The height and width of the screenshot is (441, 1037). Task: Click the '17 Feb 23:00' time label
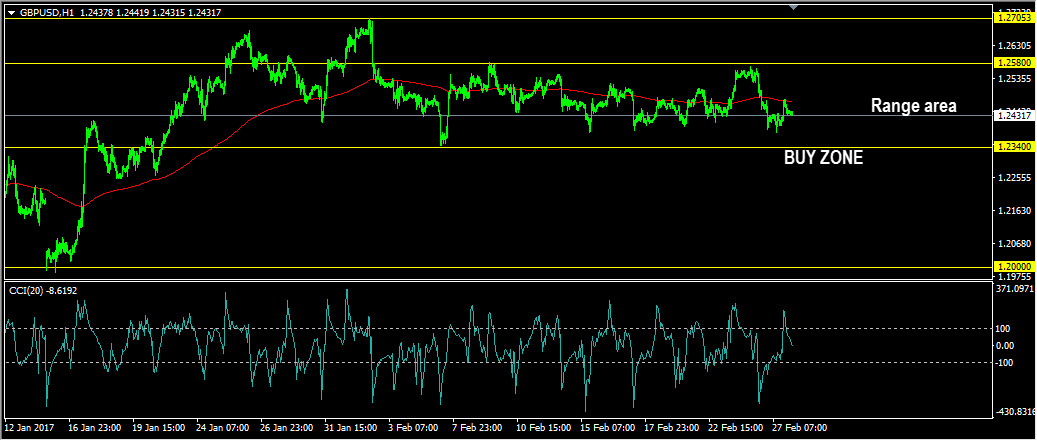click(671, 428)
